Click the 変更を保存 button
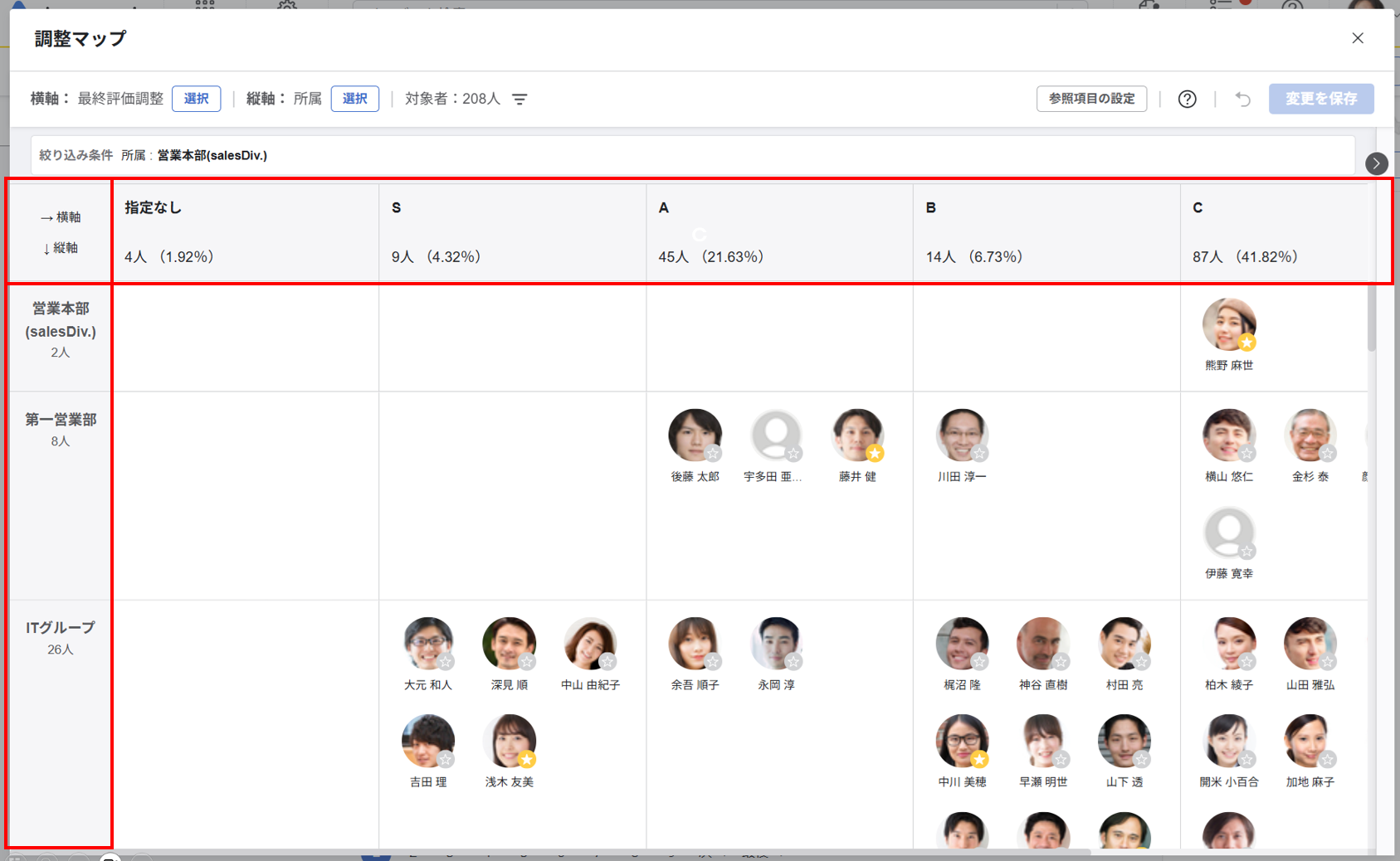 coord(1320,99)
